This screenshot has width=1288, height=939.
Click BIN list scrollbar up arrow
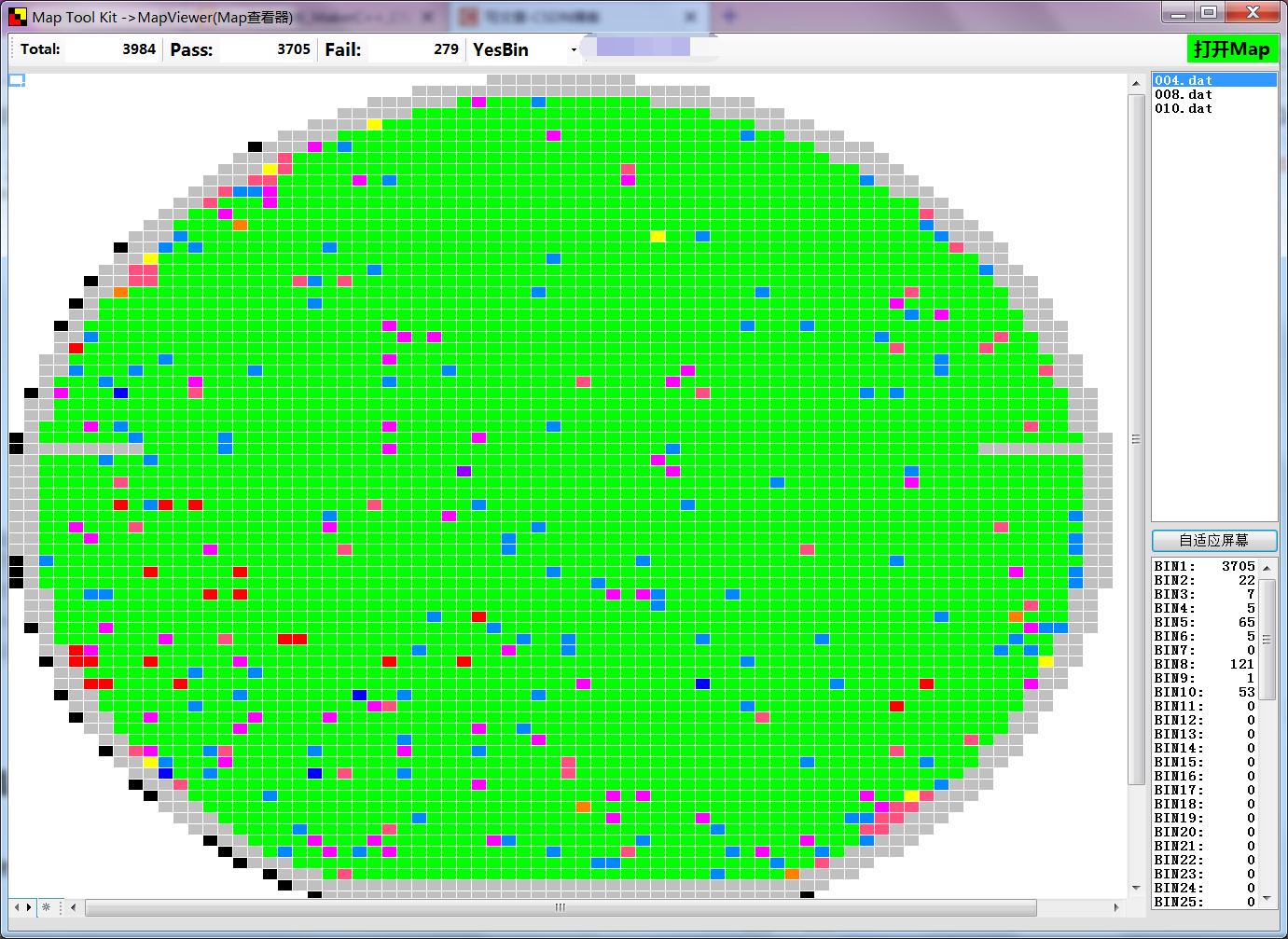point(1267,567)
